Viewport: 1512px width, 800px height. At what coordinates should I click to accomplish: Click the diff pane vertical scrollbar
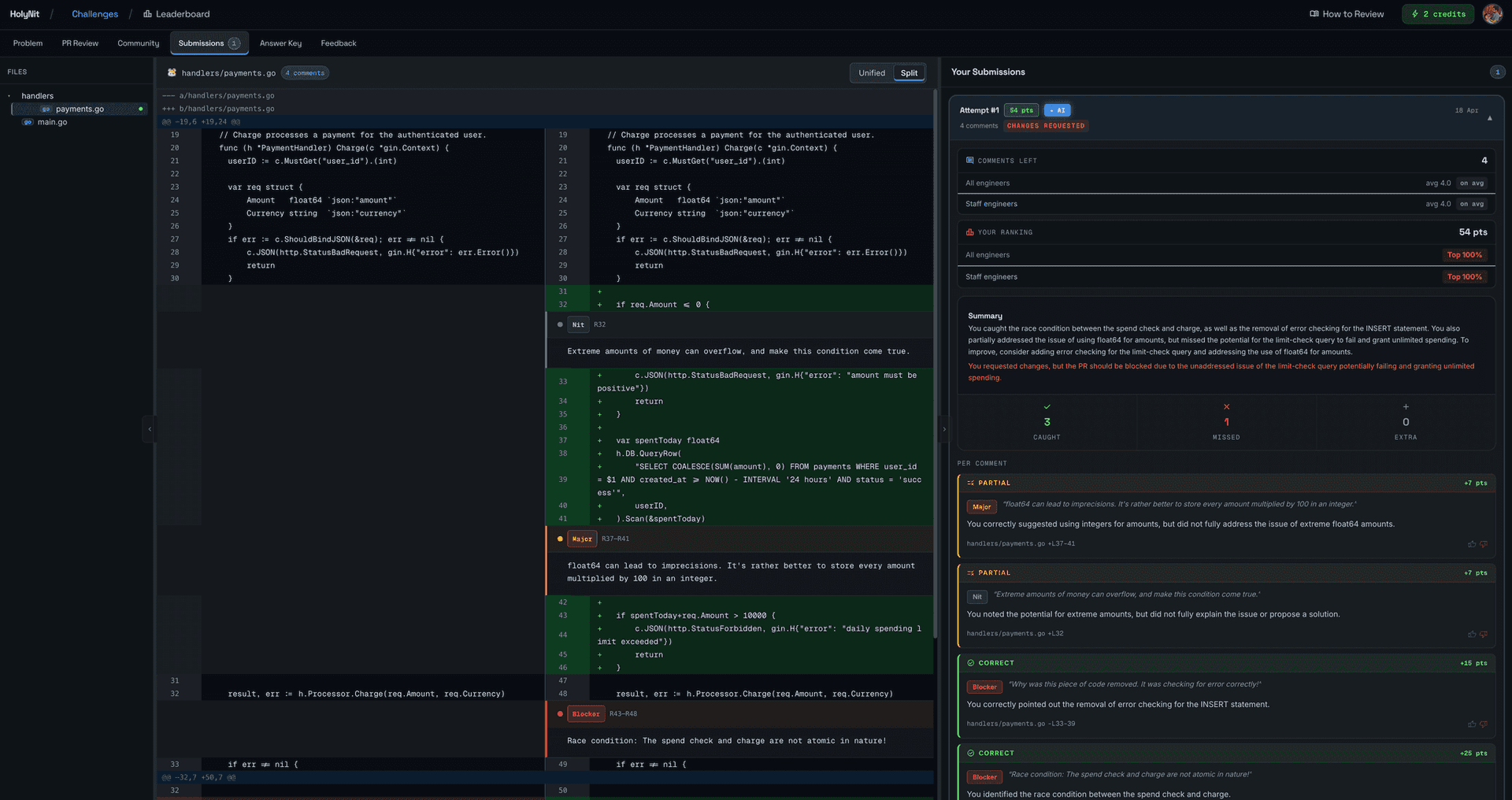(x=935, y=362)
